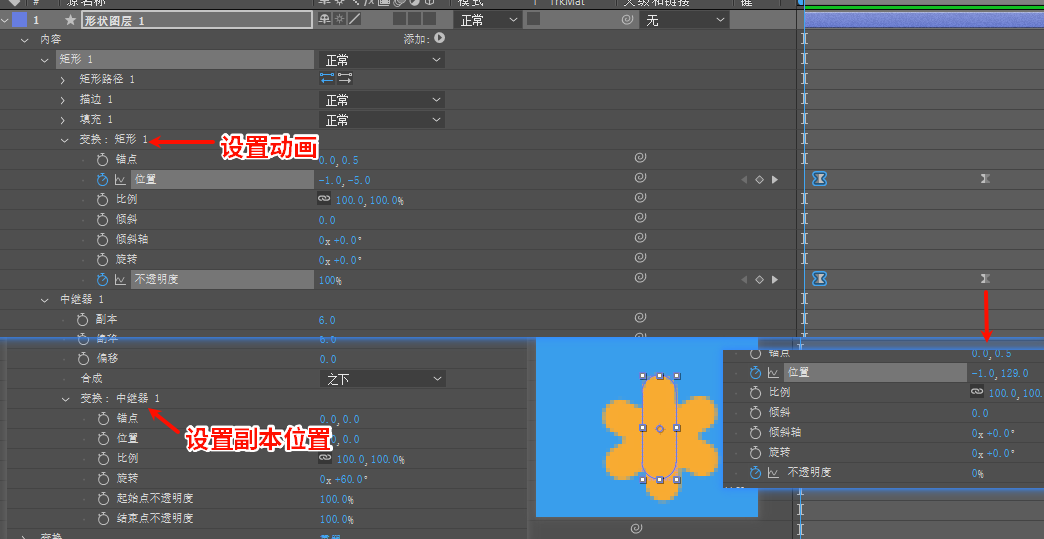
Task: Select second 不透明度 keyframe in timeline
Action: click(x=985, y=278)
